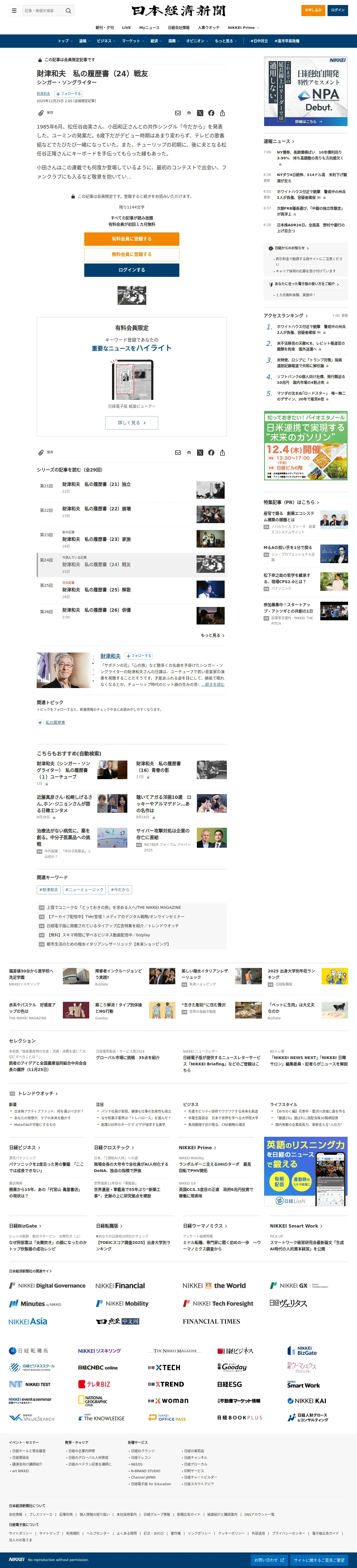Click the blue ログインする button

[x=132, y=270]
